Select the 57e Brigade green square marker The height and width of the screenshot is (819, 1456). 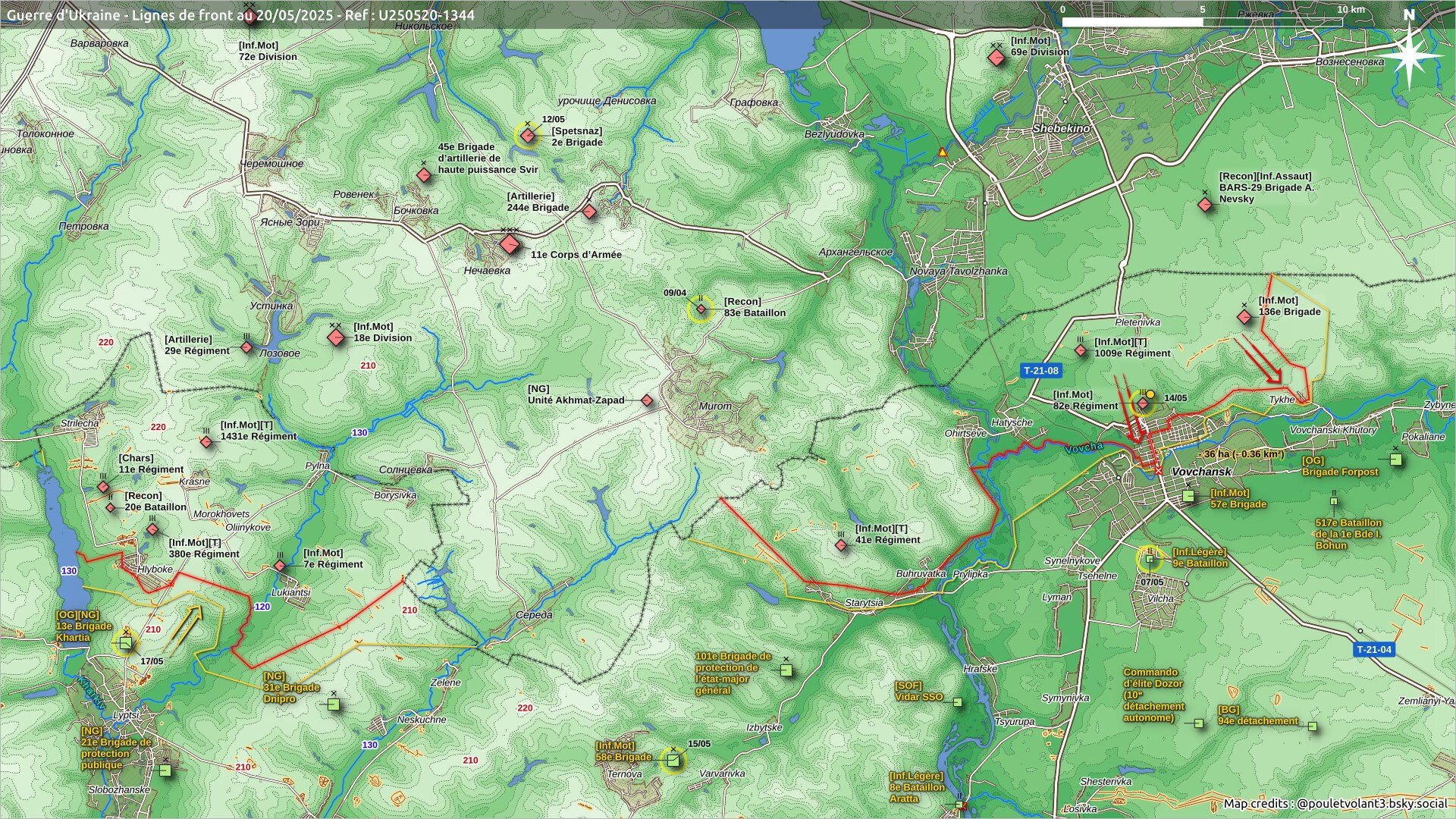(1188, 496)
